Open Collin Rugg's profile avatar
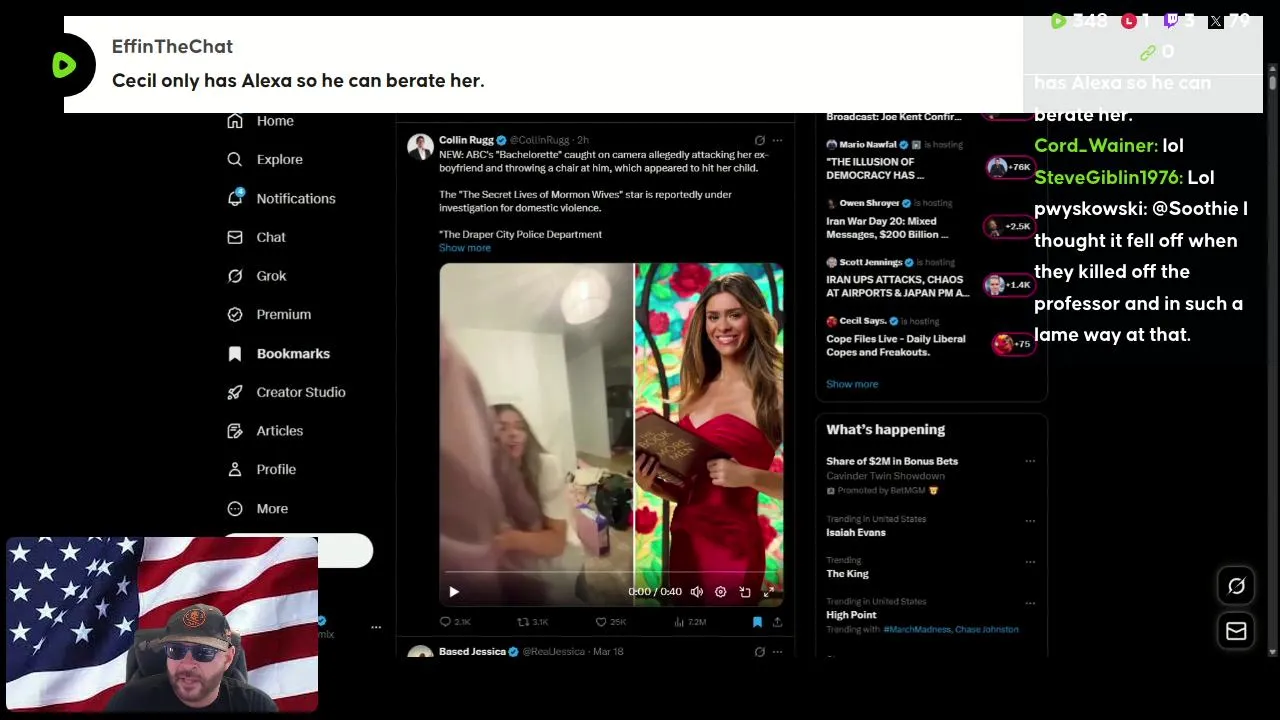The width and height of the screenshot is (1280, 720). 420,146
